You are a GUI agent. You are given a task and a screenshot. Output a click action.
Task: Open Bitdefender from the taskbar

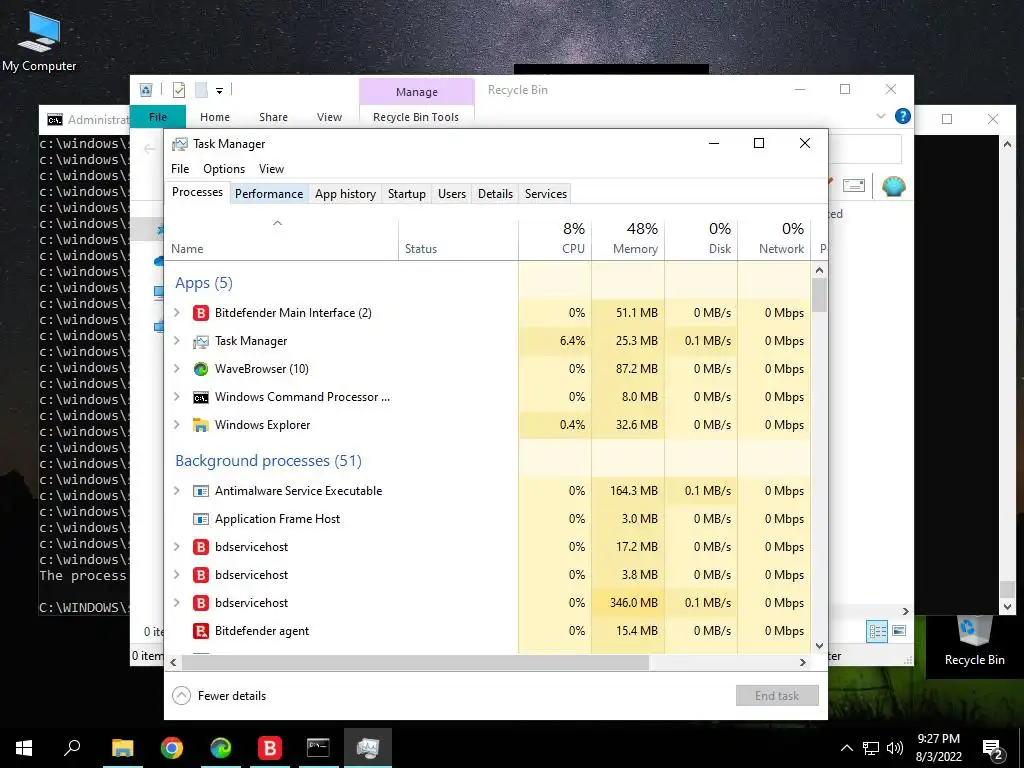click(269, 748)
